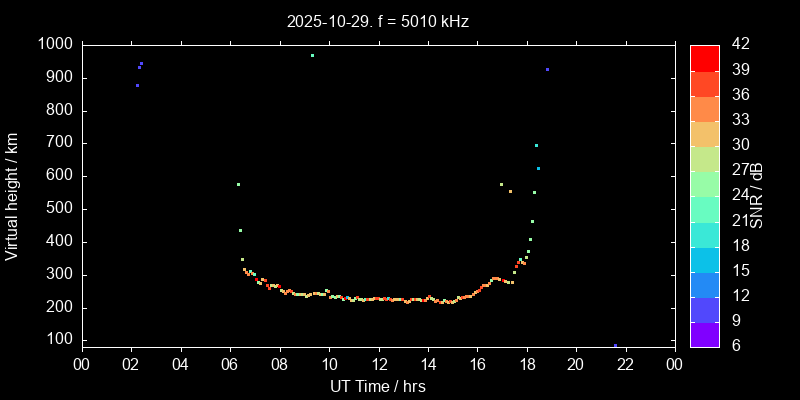Click the yellow-green 27–30 dB colorbar band
This screenshot has height=400, width=800.
tap(704, 158)
